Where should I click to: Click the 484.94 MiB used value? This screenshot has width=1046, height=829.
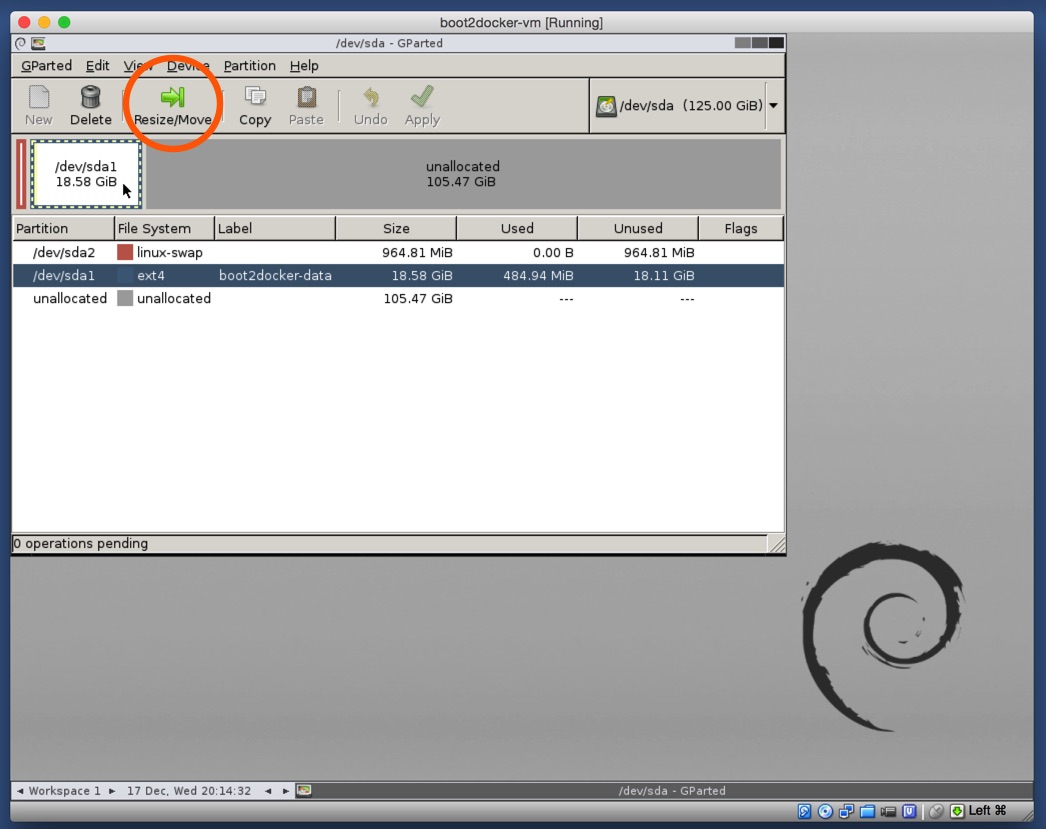click(538, 275)
